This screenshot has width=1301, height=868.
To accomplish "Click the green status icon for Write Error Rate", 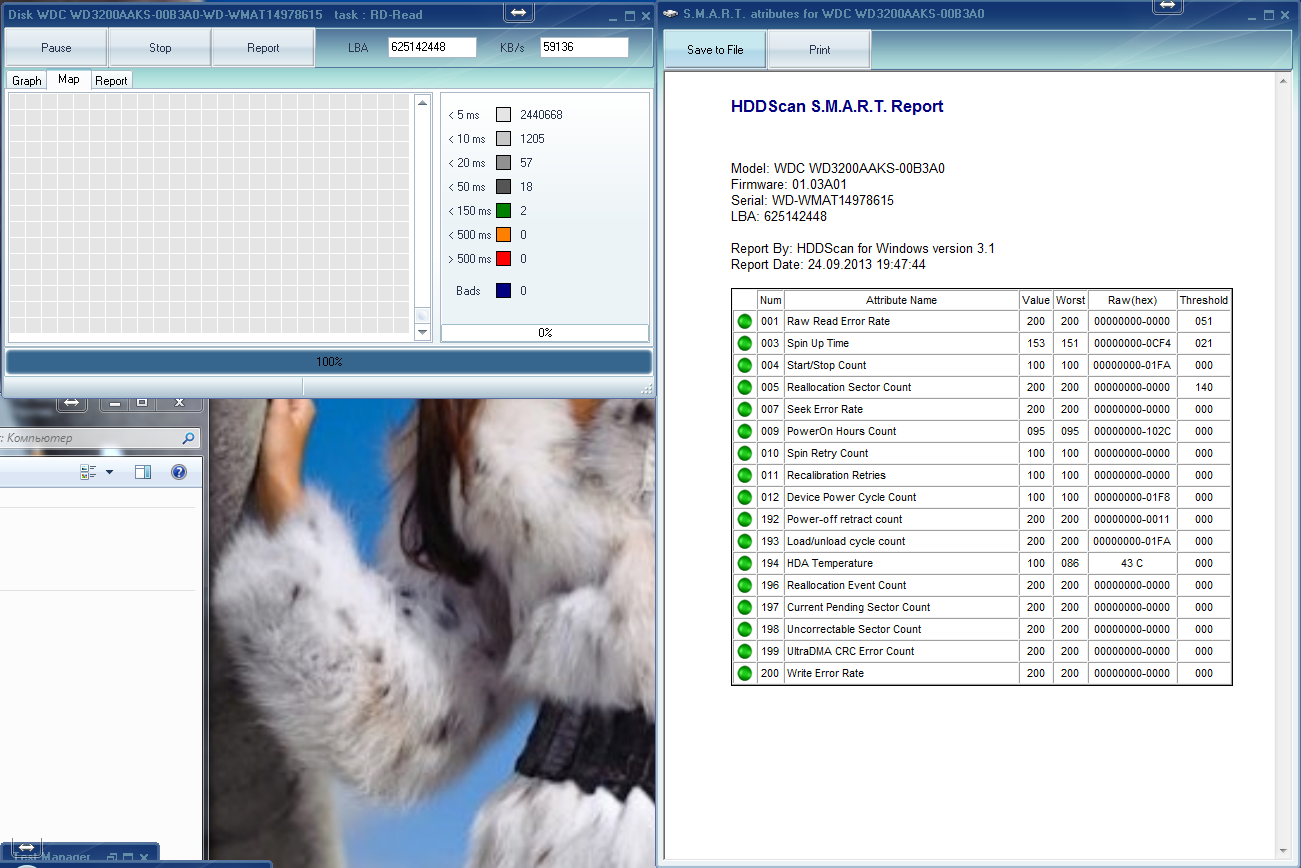I will coord(744,673).
